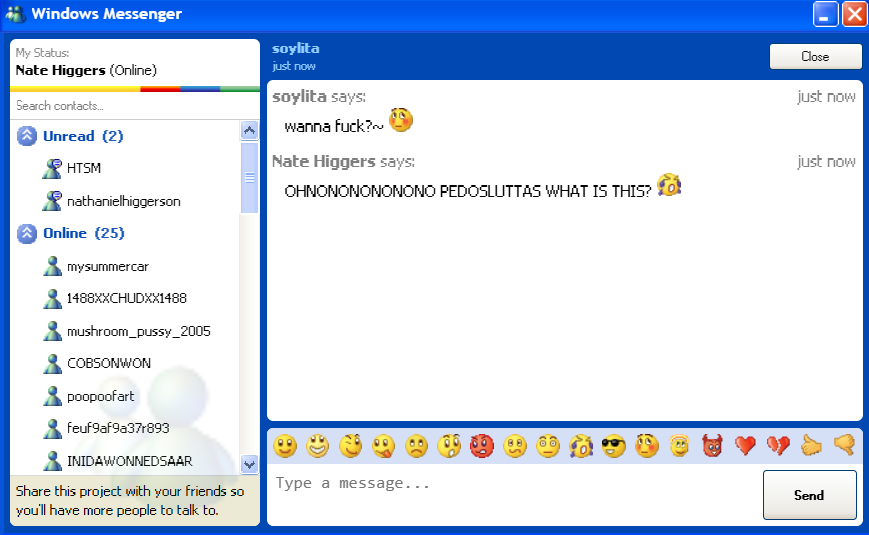Viewport: 869px width, 535px height.
Task: Insert the thumbs down emoticon
Action: 844,446
